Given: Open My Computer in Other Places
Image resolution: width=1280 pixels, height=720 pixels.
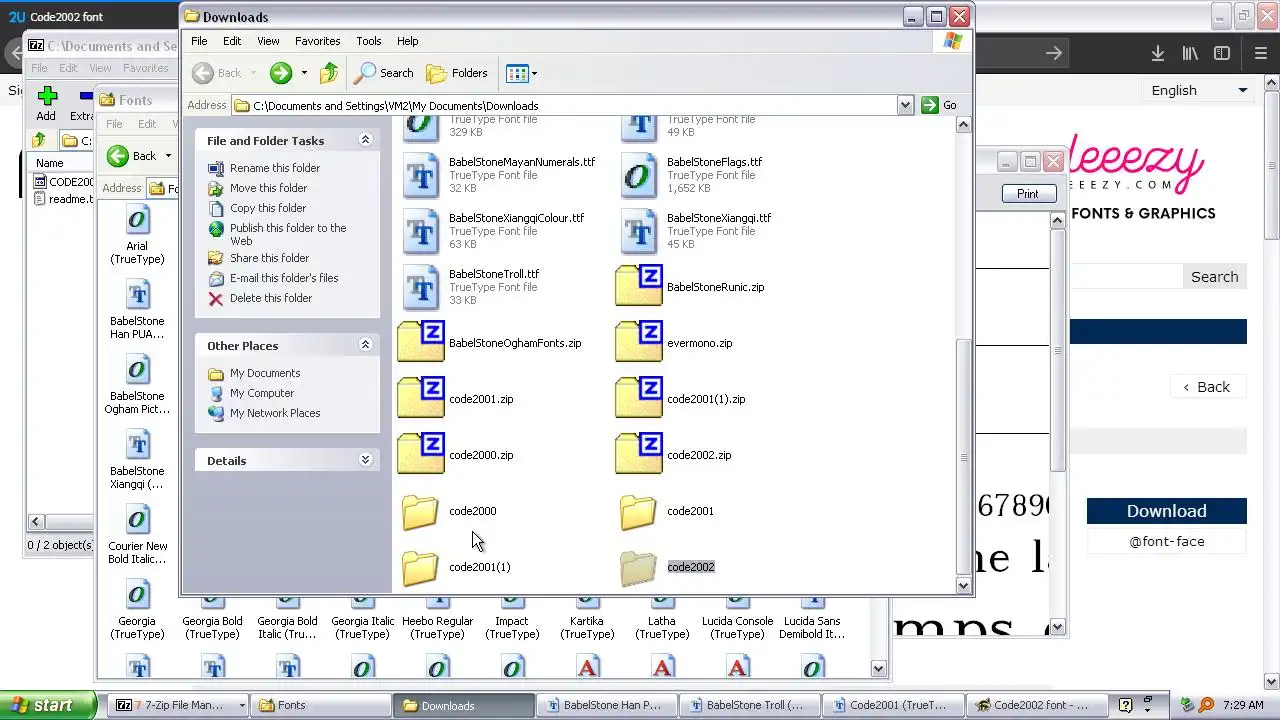Looking at the screenshot, I should pyautogui.click(x=262, y=393).
